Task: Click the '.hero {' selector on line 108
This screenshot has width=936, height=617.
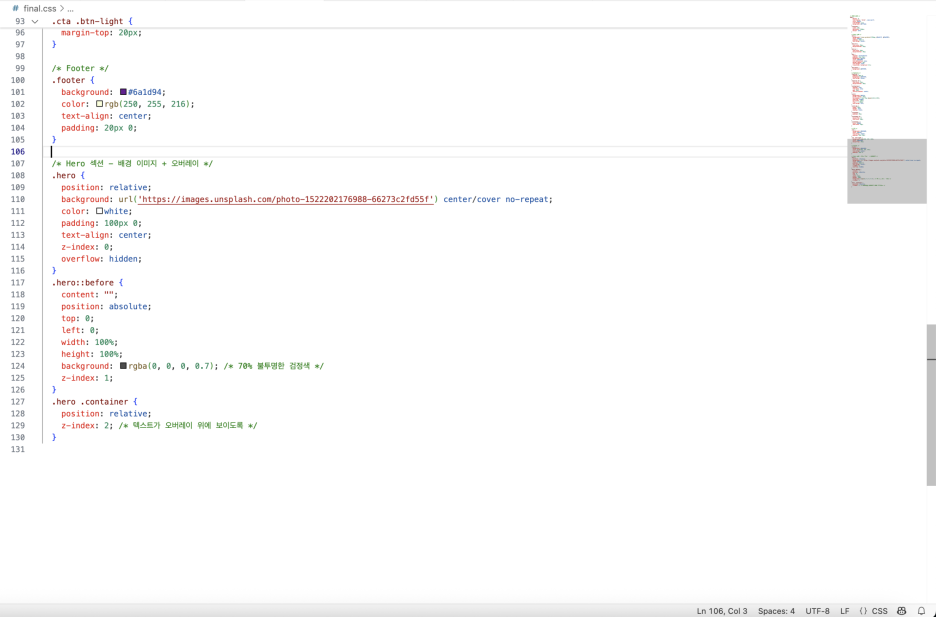Action: click(68, 175)
